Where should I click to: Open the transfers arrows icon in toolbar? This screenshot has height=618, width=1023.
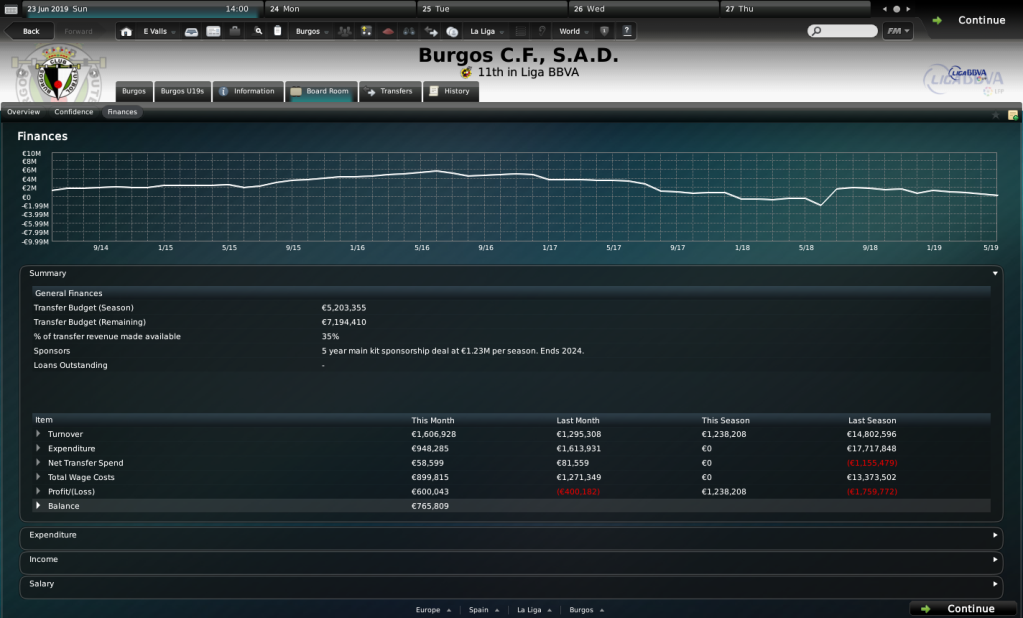point(431,31)
